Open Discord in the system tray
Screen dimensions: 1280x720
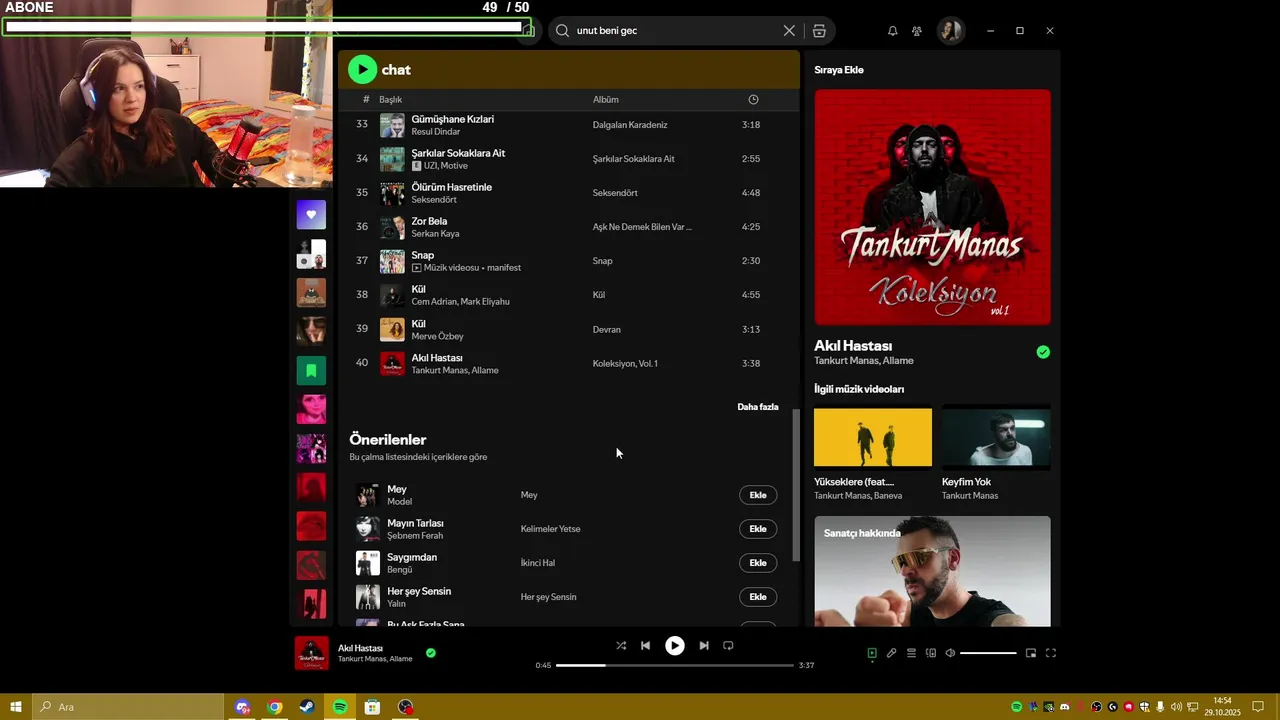(1065, 707)
